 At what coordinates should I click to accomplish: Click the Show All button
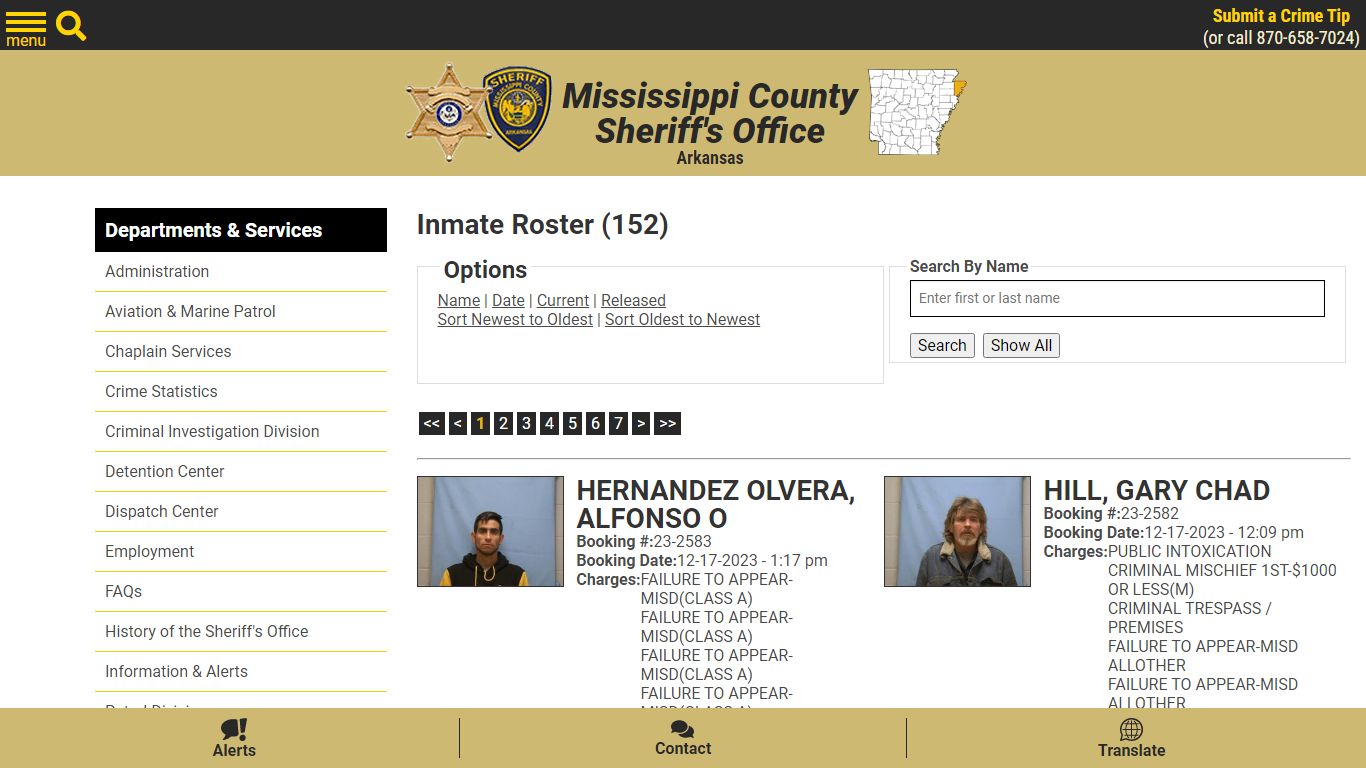tap(1021, 345)
